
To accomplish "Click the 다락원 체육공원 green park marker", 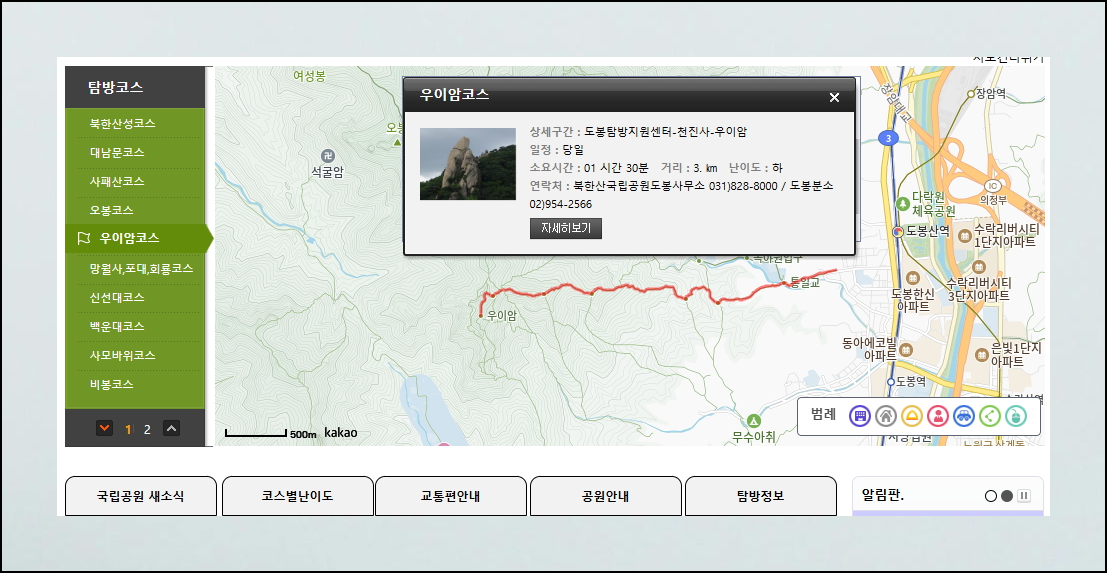I will (x=903, y=203).
